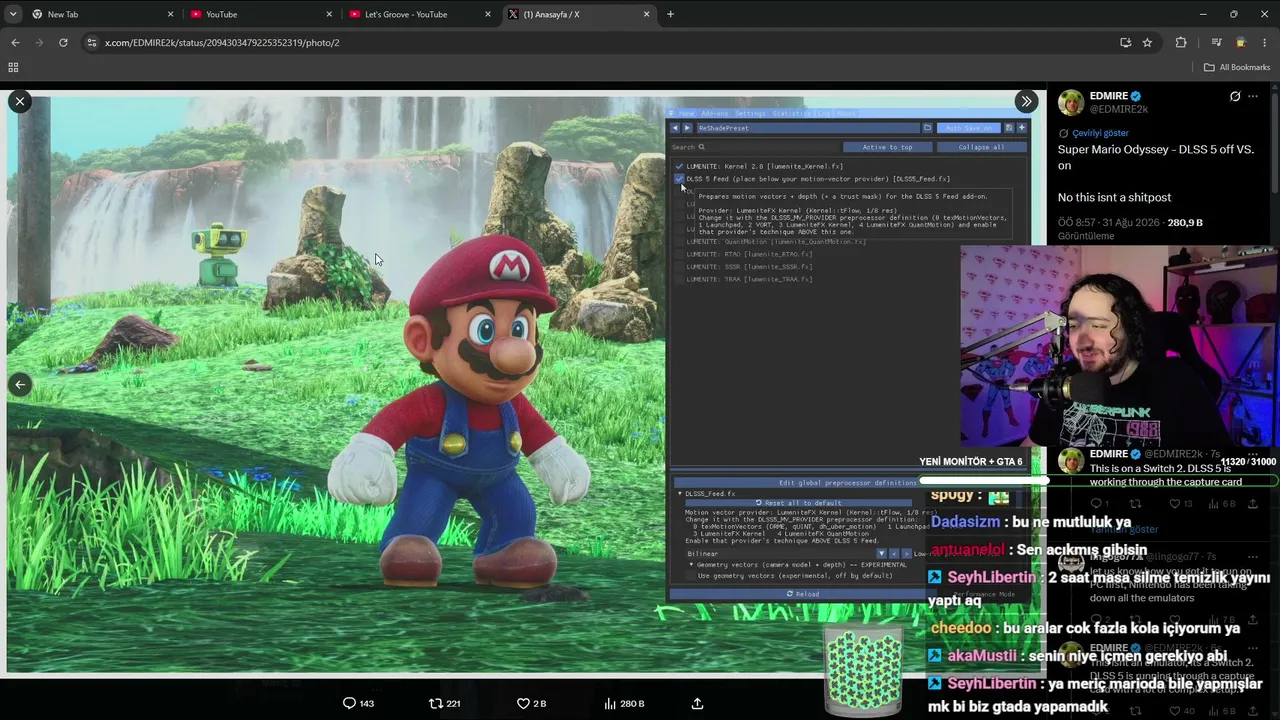Screen dimensions: 1280x720
Task: View site information beside the address bar
Action: coord(92,42)
